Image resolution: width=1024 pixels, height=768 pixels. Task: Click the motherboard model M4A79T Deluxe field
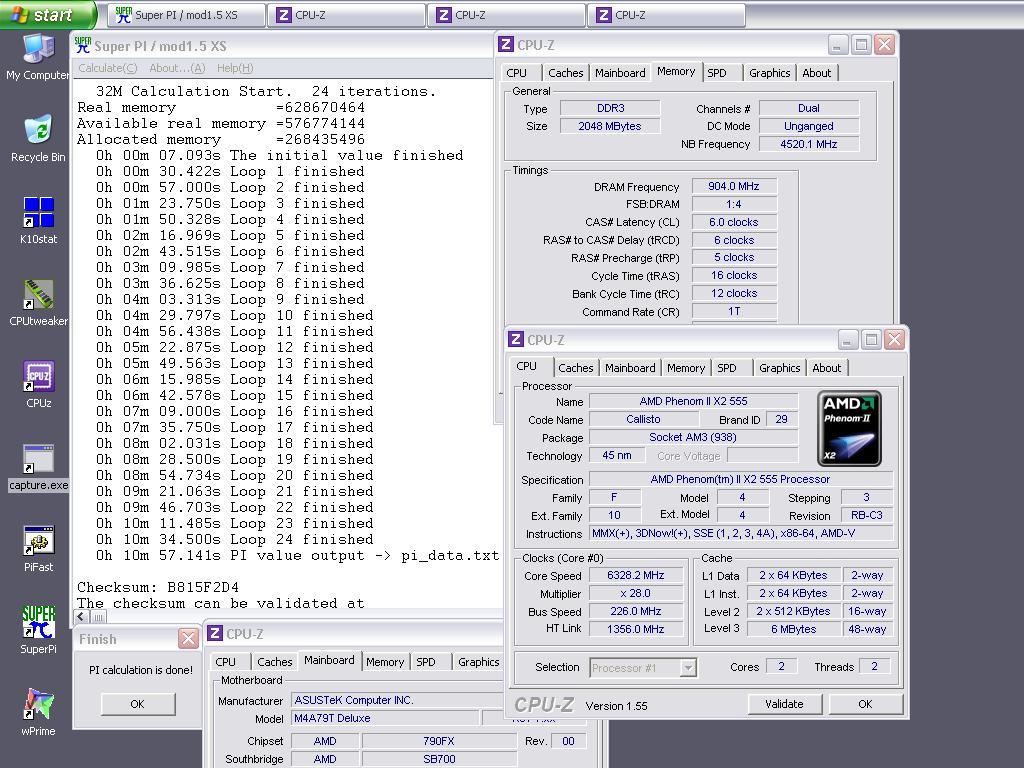pyautogui.click(x=385, y=718)
